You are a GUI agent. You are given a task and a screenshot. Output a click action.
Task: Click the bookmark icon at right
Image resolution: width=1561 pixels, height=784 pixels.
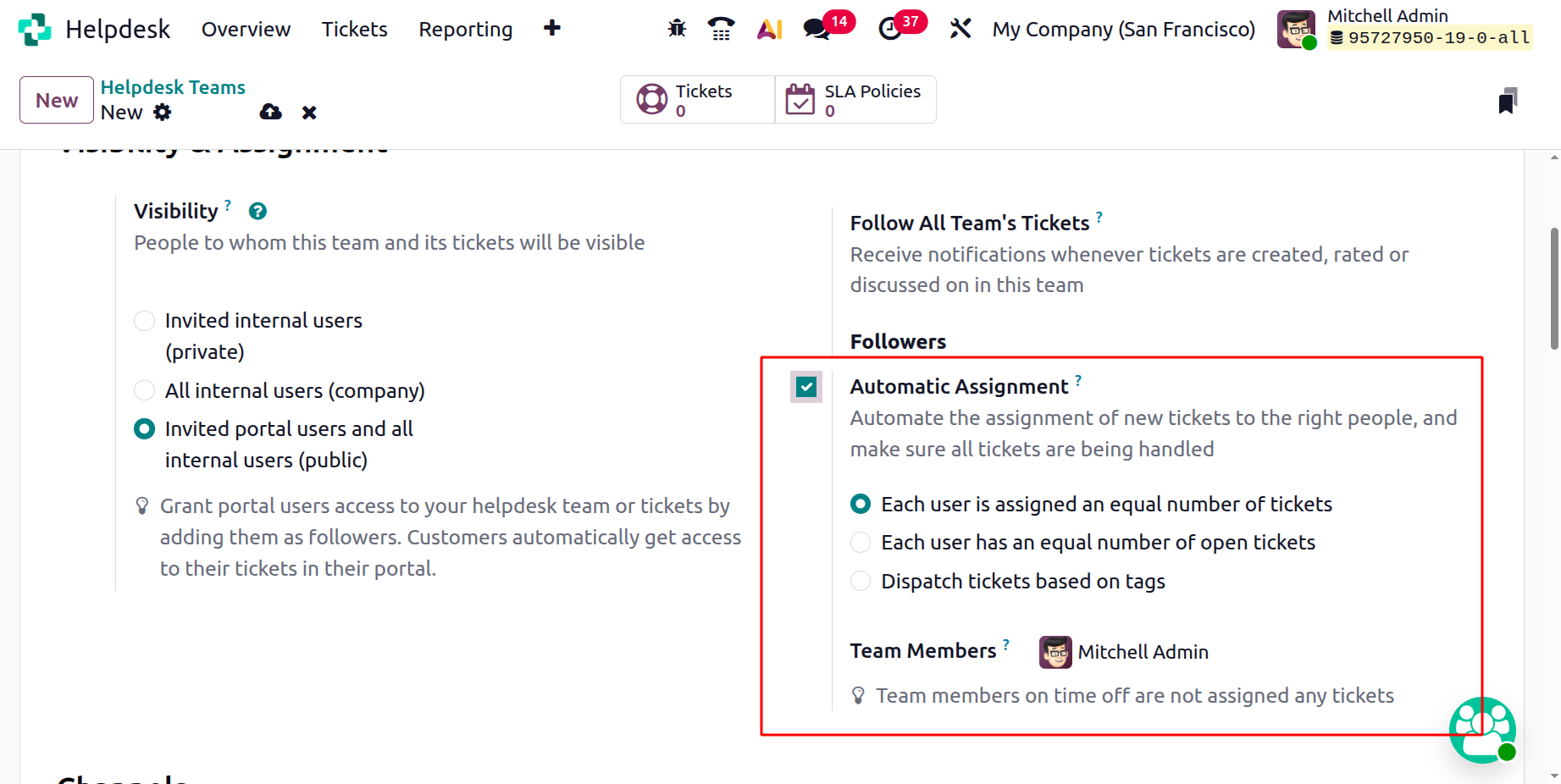[x=1508, y=100]
